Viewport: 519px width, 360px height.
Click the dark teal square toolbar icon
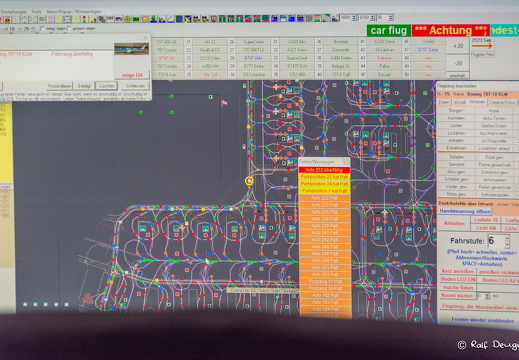[x=266, y=18]
